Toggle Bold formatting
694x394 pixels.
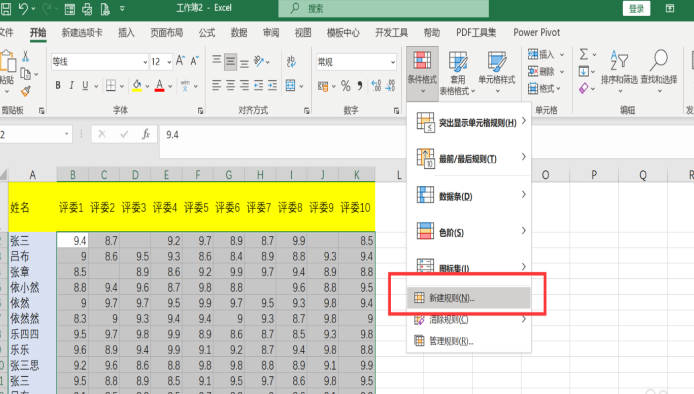[58, 85]
